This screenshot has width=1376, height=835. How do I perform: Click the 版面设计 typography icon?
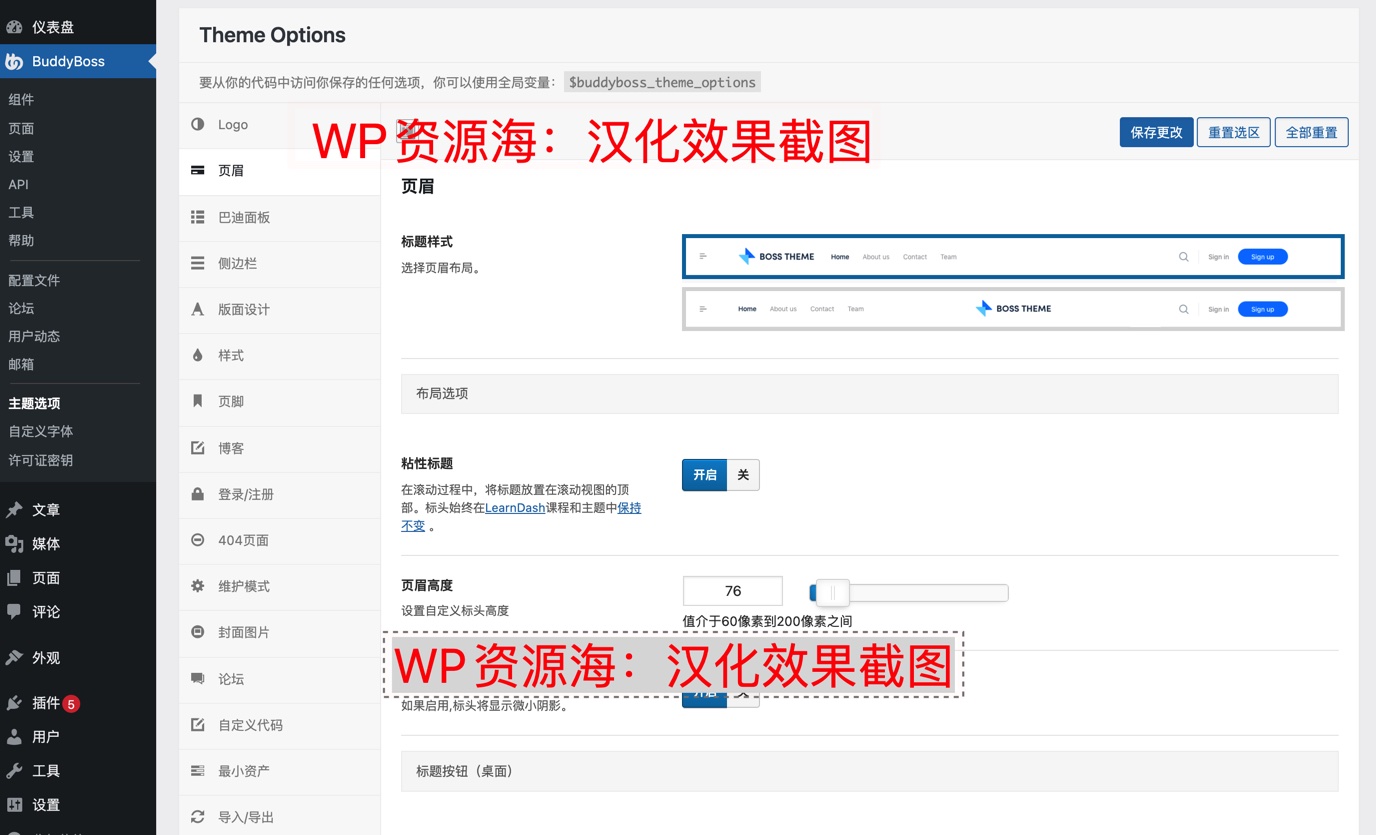pos(198,309)
